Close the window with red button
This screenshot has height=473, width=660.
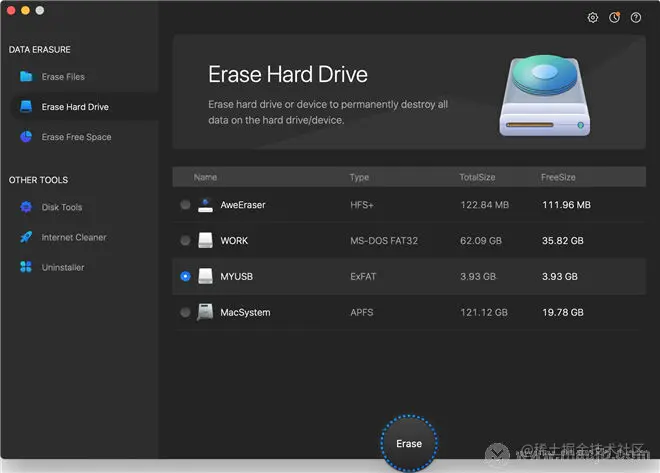pyautogui.click(x=11, y=10)
